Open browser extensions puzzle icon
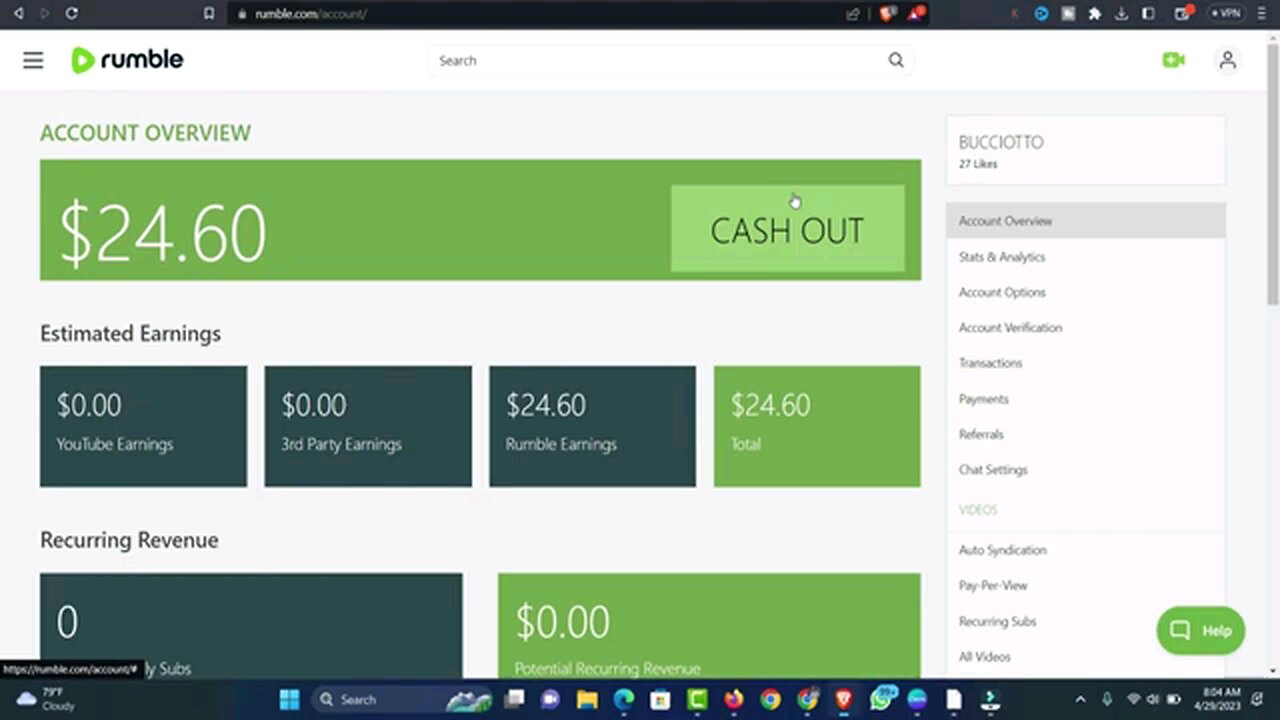The image size is (1280, 720). [1094, 13]
